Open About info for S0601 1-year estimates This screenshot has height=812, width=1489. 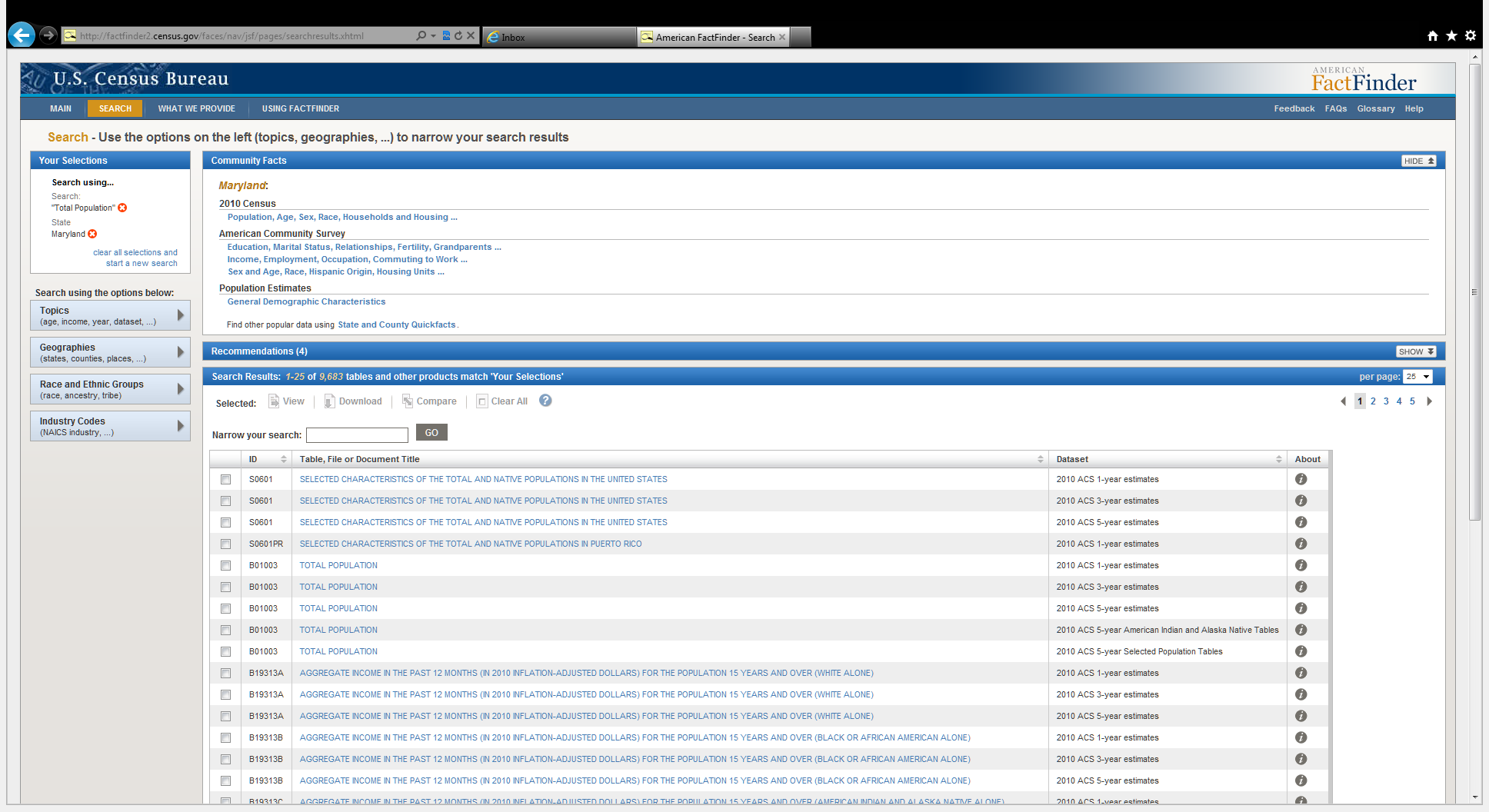[x=1301, y=479]
